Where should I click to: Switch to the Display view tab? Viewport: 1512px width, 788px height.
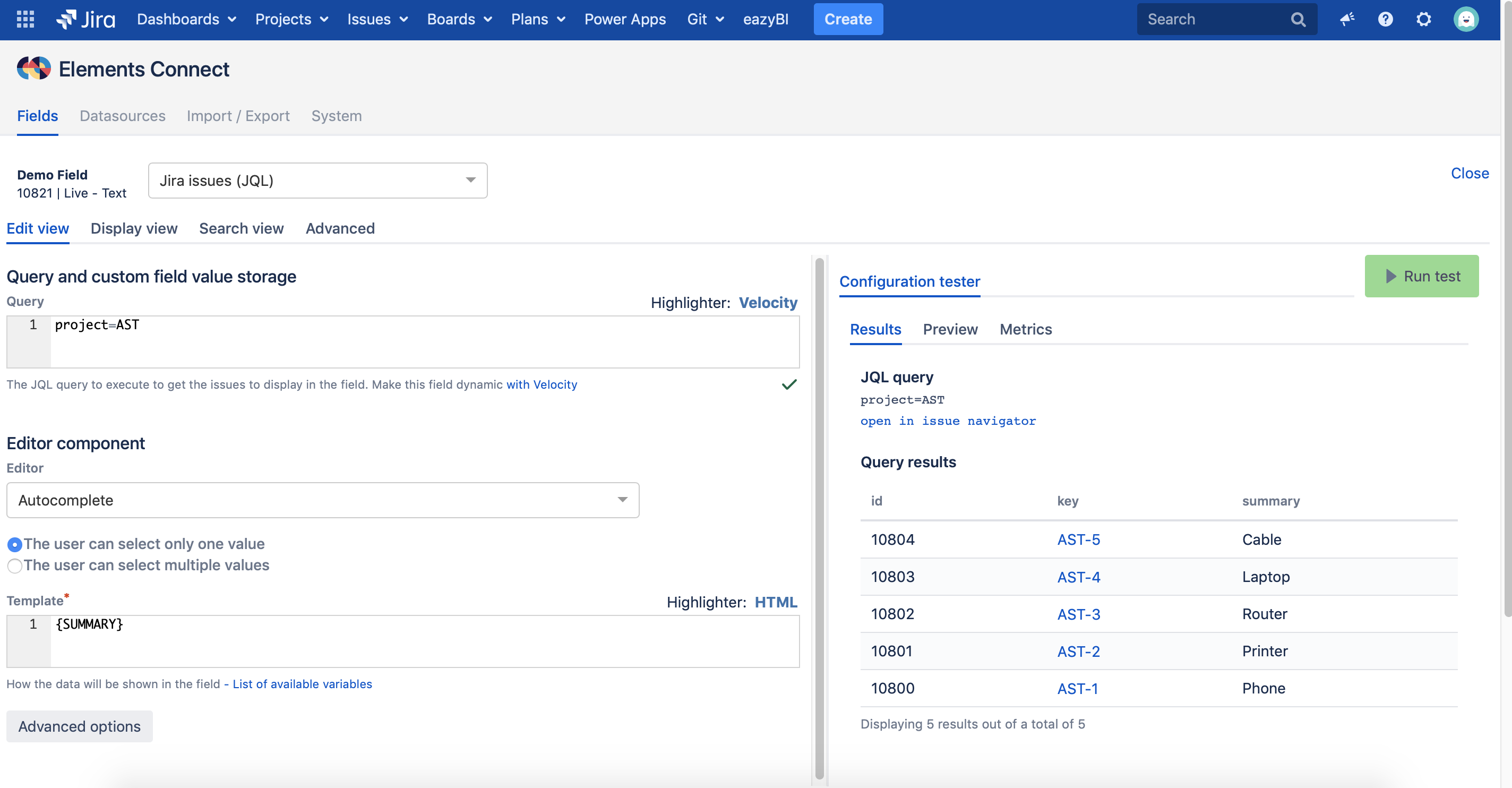pyautogui.click(x=134, y=228)
